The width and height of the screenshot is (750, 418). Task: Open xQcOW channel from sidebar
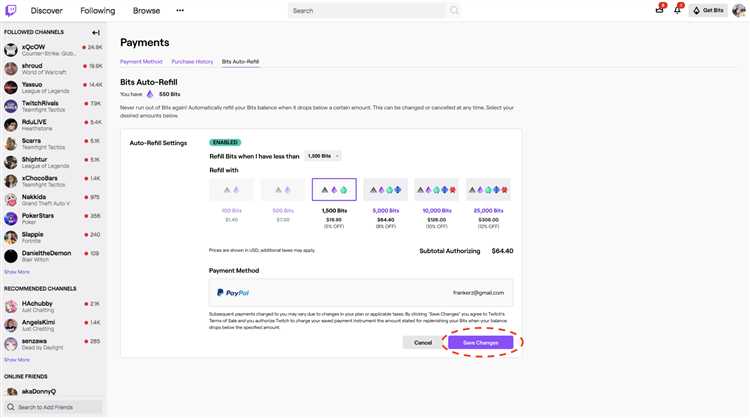click(x=53, y=50)
